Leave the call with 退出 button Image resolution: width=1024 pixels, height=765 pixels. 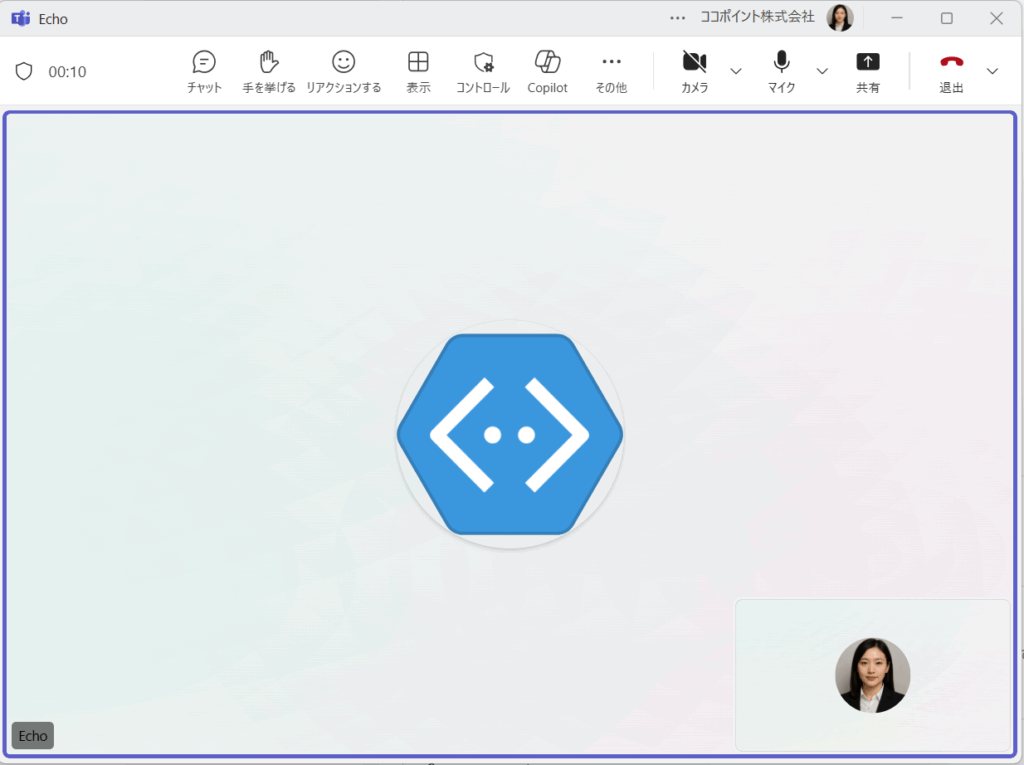951,71
